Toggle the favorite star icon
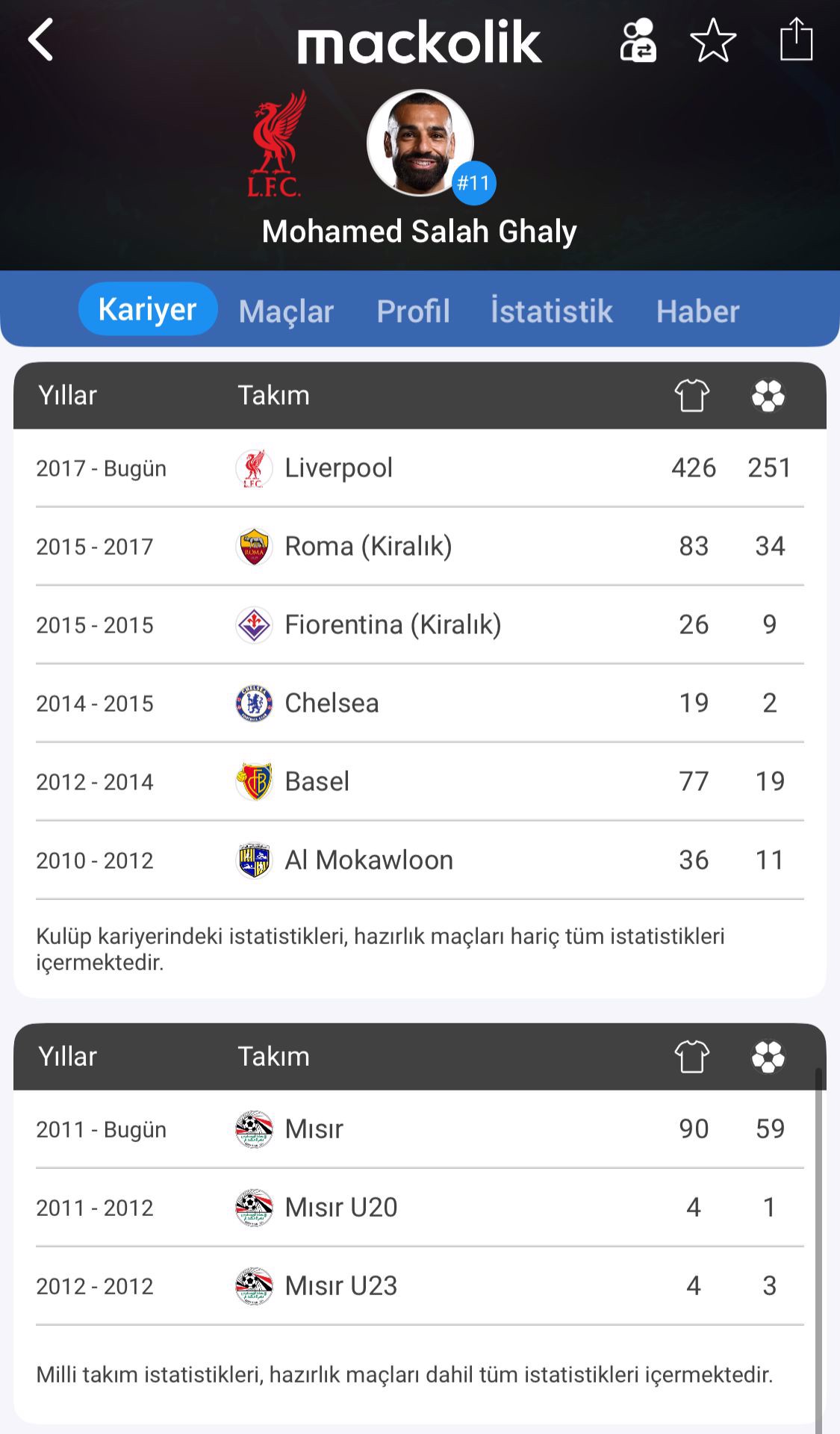Image resolution: width=840 pixels, height=1434 pixels. click(713, 40)
